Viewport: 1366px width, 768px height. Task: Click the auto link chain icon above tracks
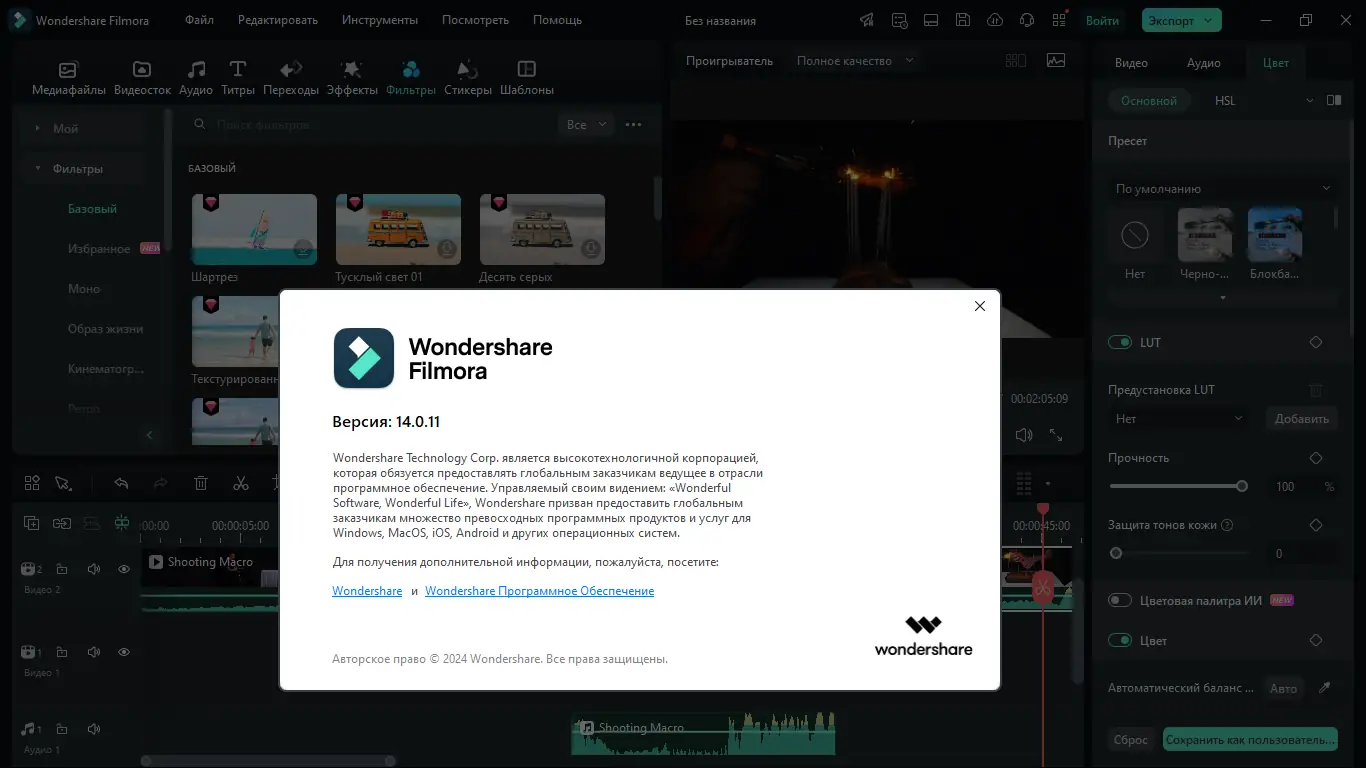point(62,523)
